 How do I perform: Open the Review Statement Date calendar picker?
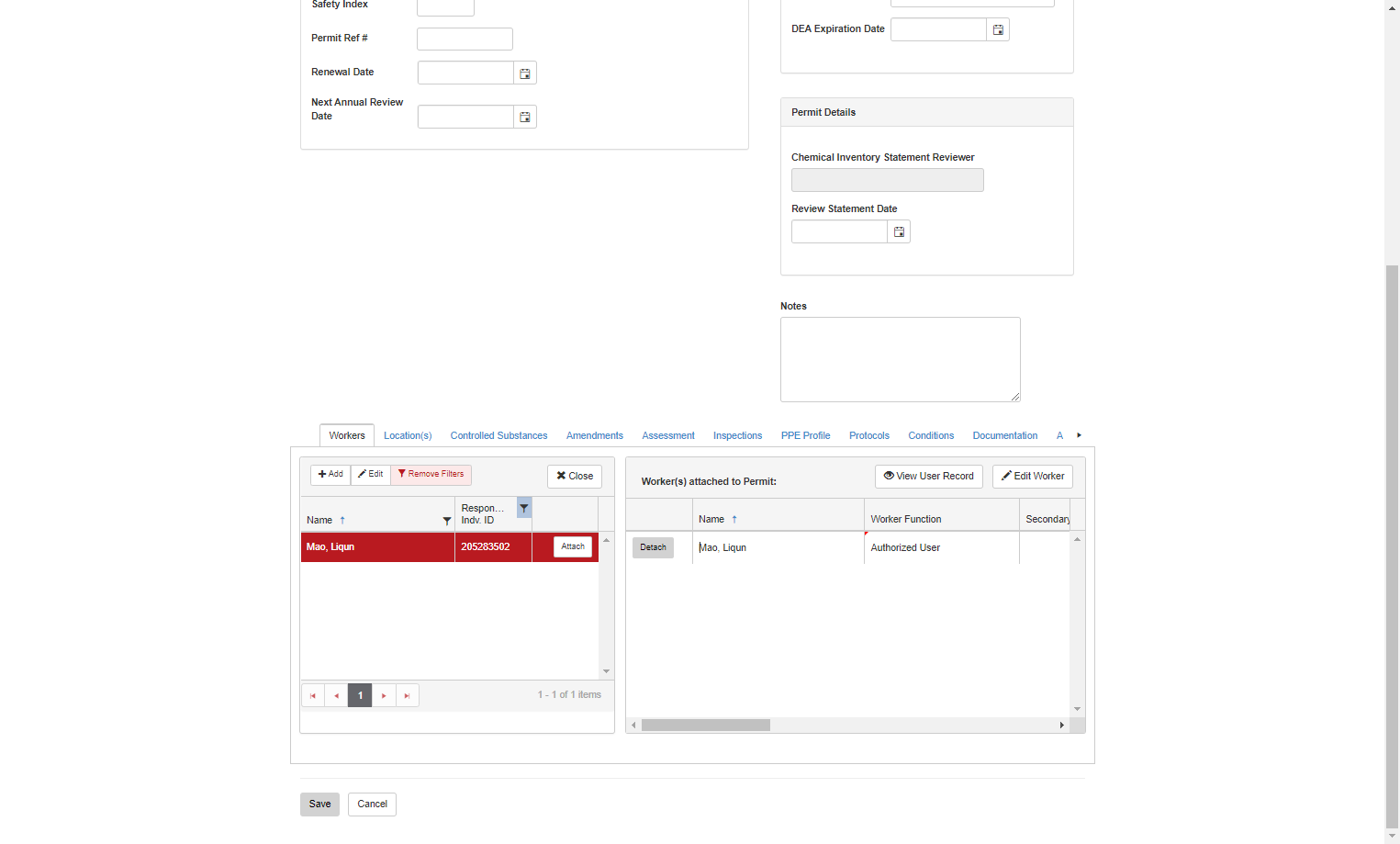899,232
